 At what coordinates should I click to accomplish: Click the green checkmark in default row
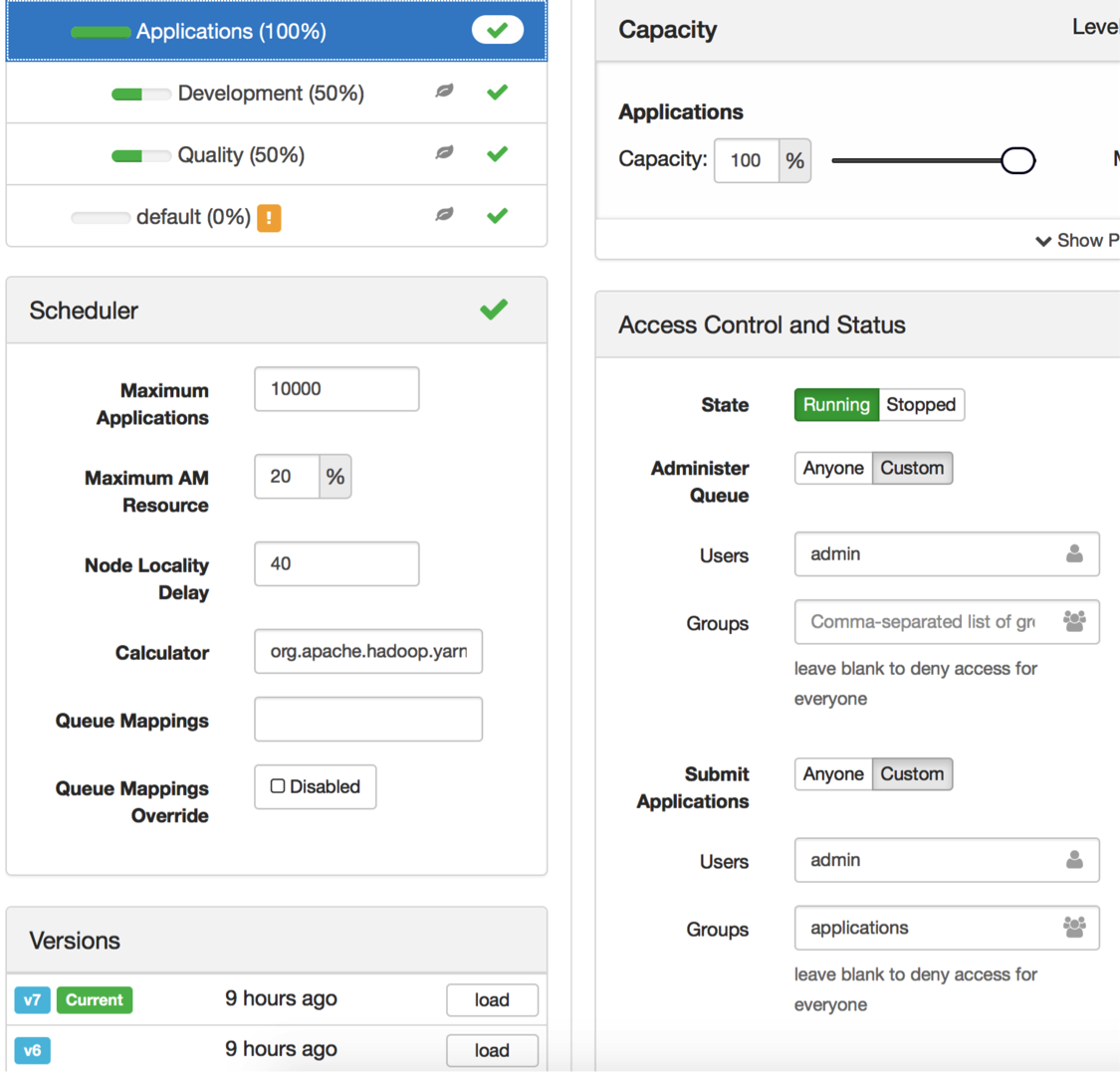coord(497,216)
